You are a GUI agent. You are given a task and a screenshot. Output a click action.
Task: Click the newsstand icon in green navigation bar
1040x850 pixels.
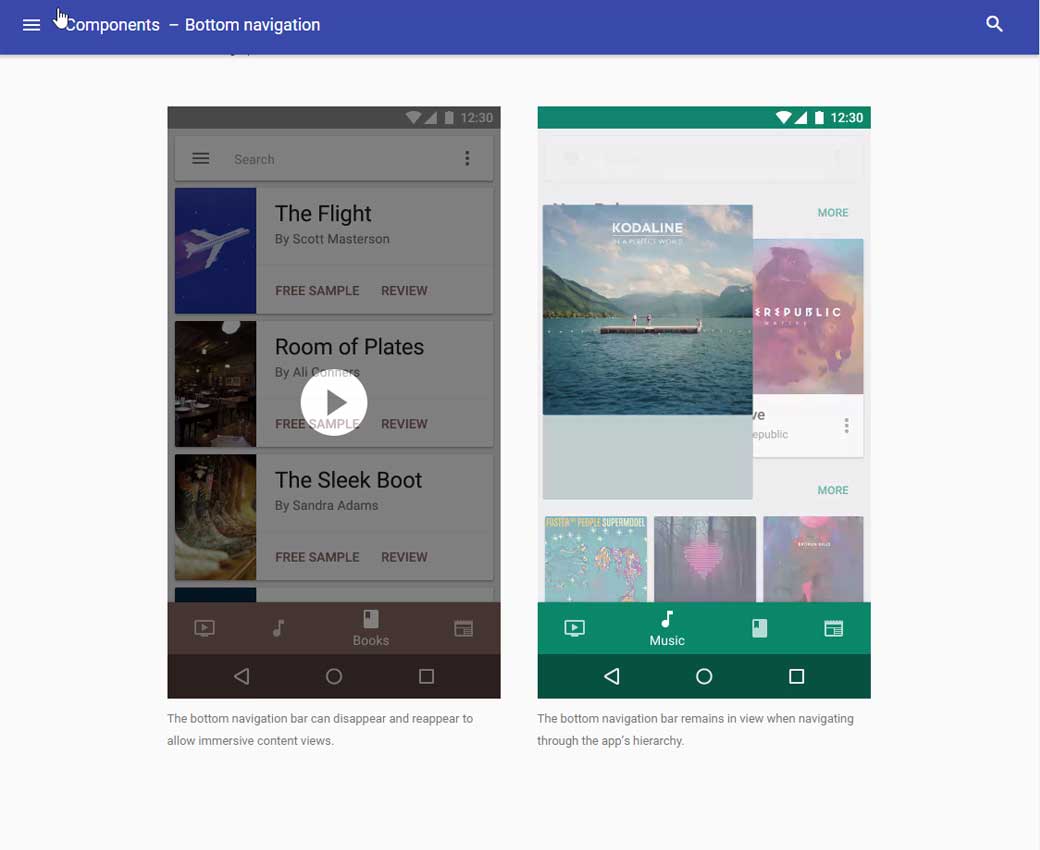click(x=833, y=628)
